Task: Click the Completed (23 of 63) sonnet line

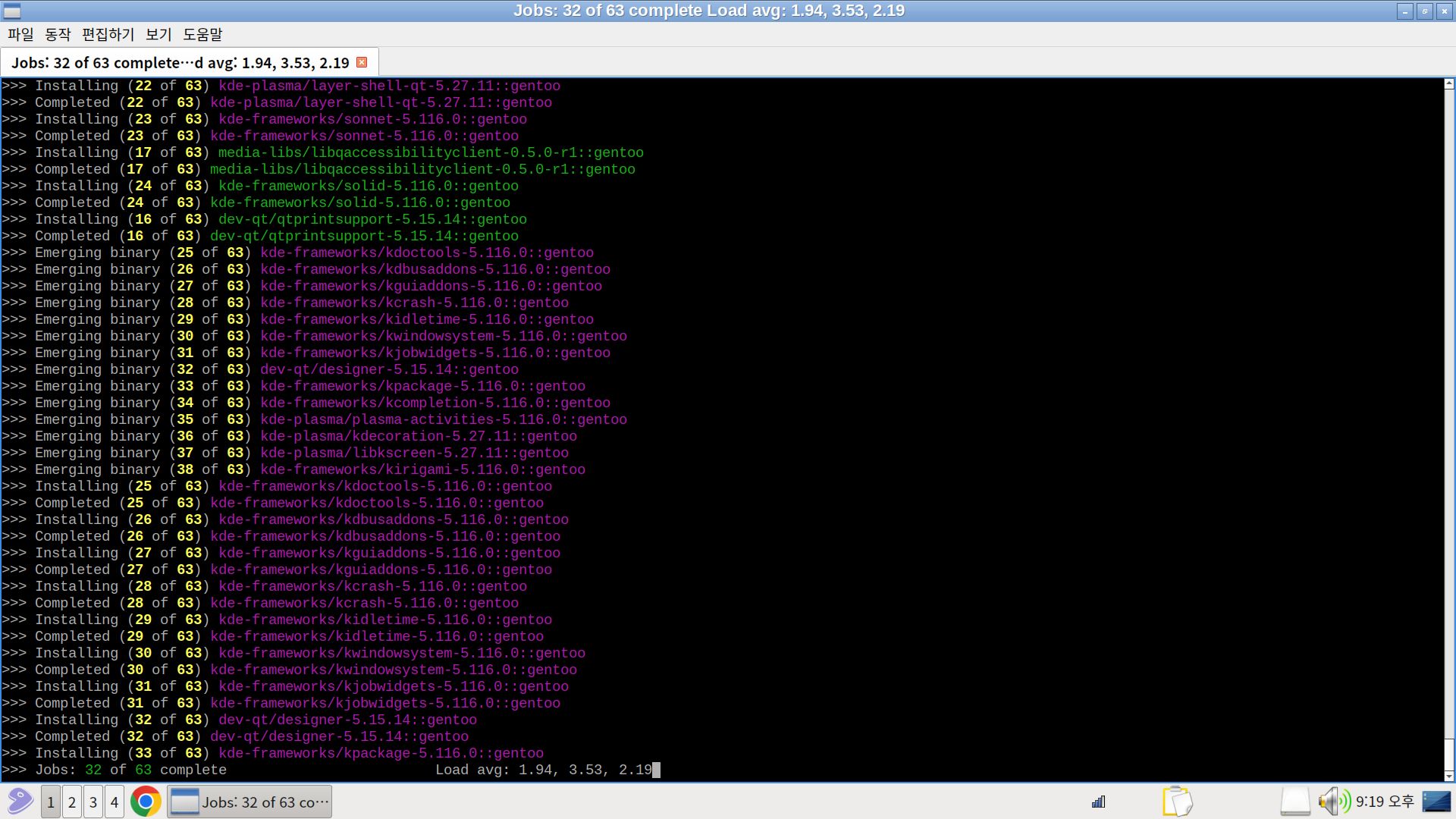Action: click(x=260, y=136)
